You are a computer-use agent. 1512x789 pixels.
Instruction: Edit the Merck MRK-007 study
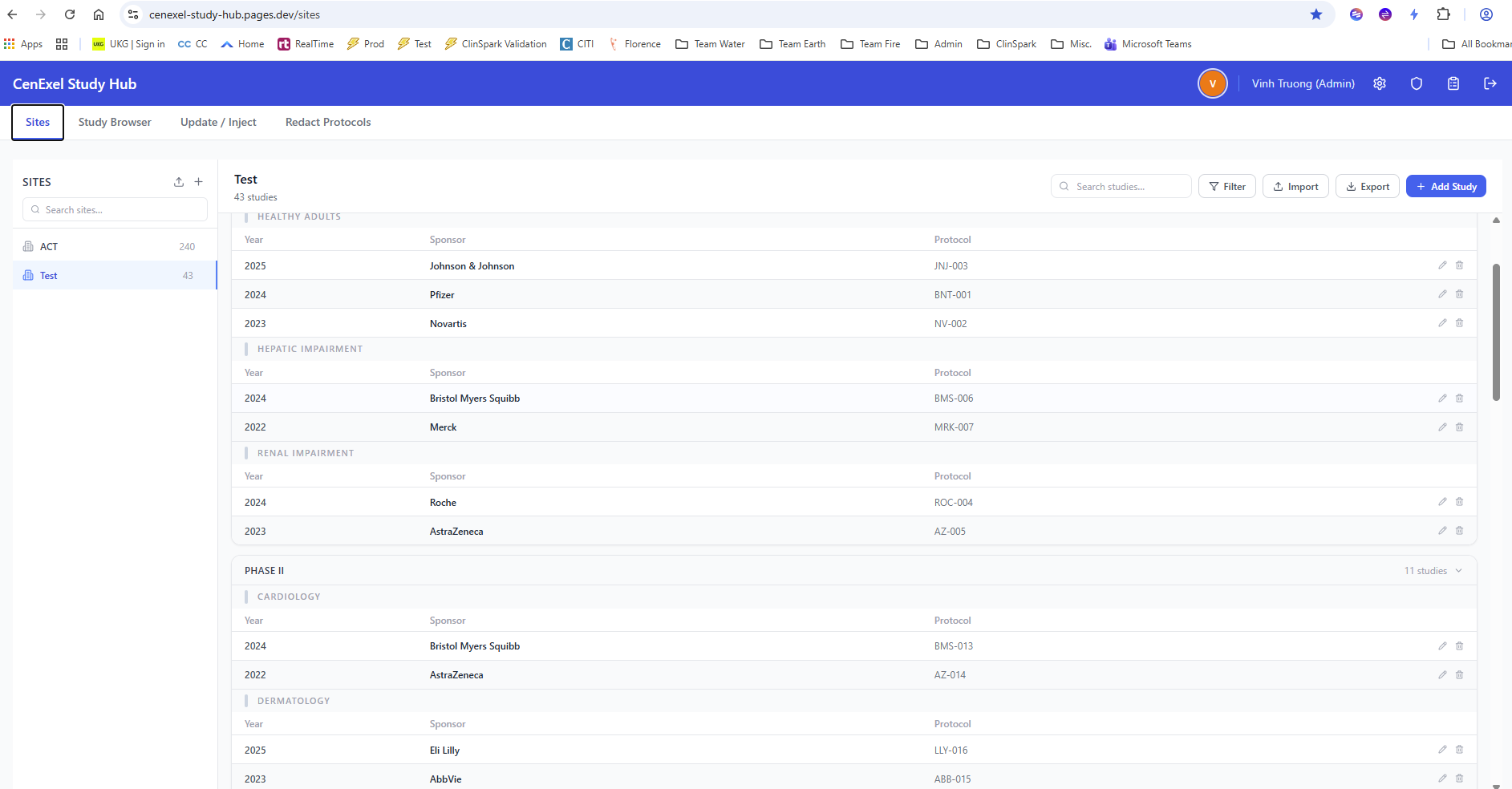coord(1442,427)
